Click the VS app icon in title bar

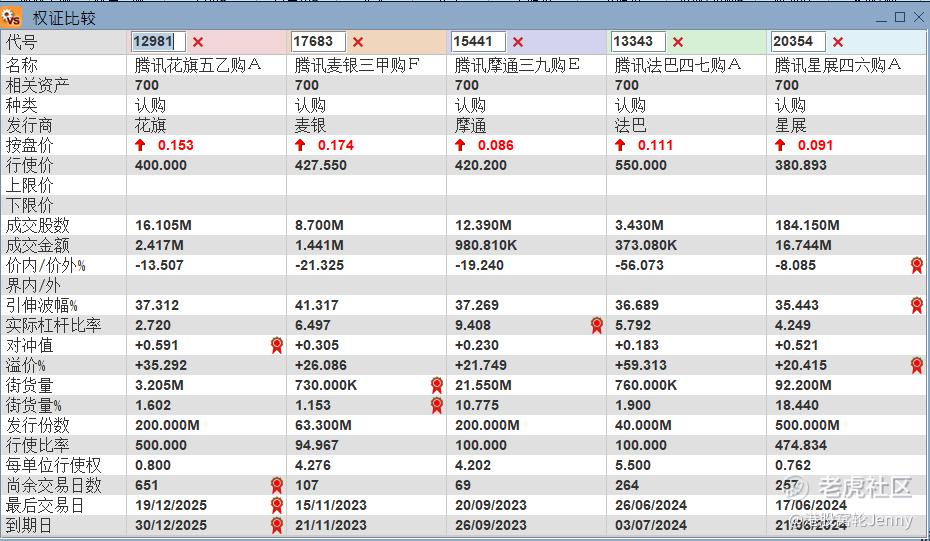point(11,18)
